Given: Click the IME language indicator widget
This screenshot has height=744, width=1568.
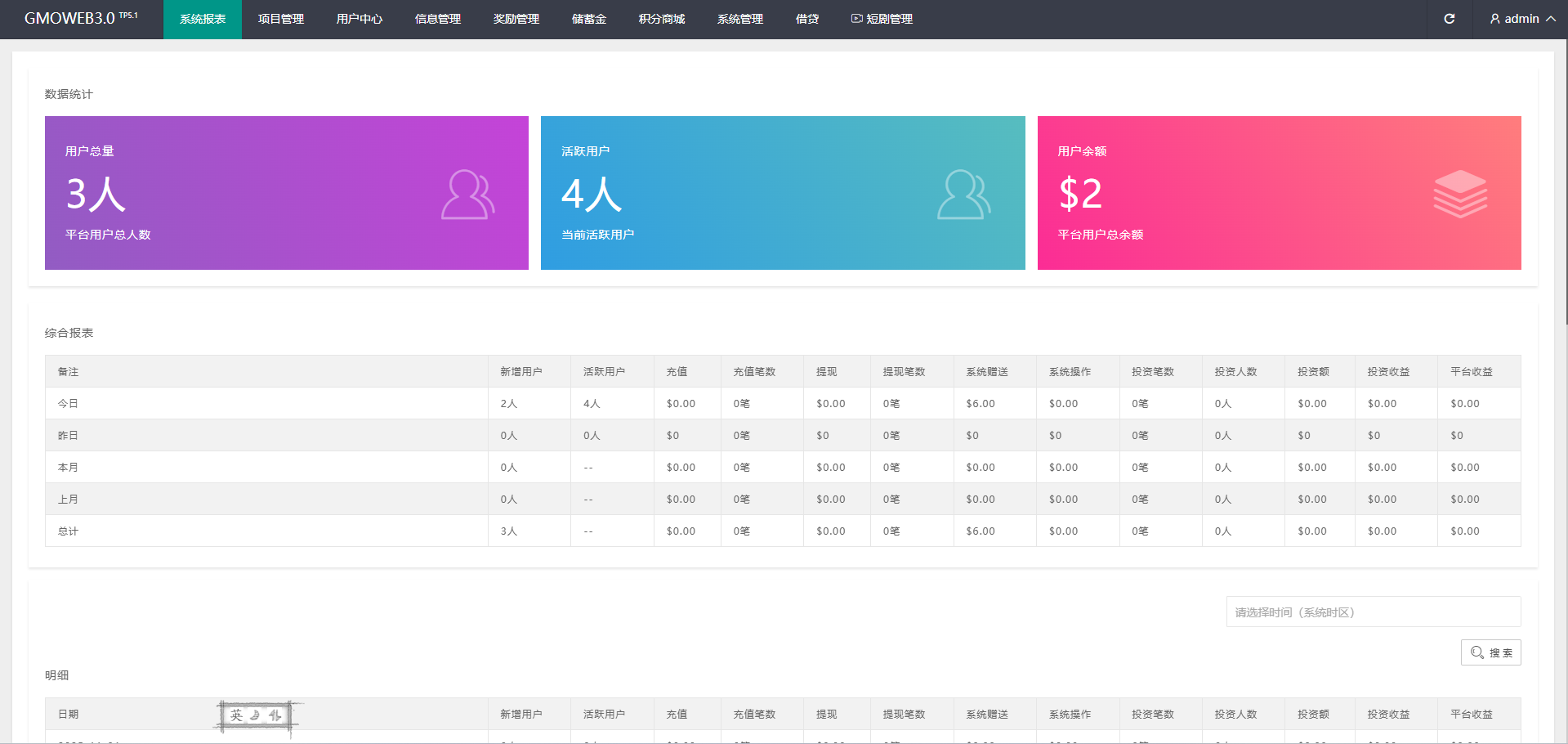Looking at the screenshot, I should [256, 715].
